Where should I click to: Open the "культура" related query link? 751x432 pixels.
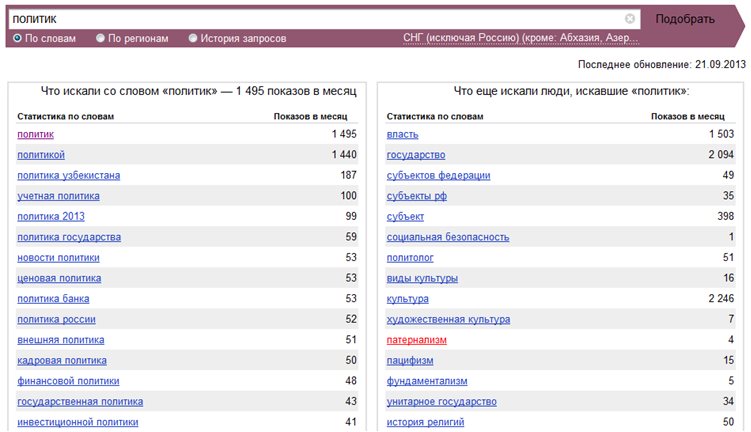point(408,299)
